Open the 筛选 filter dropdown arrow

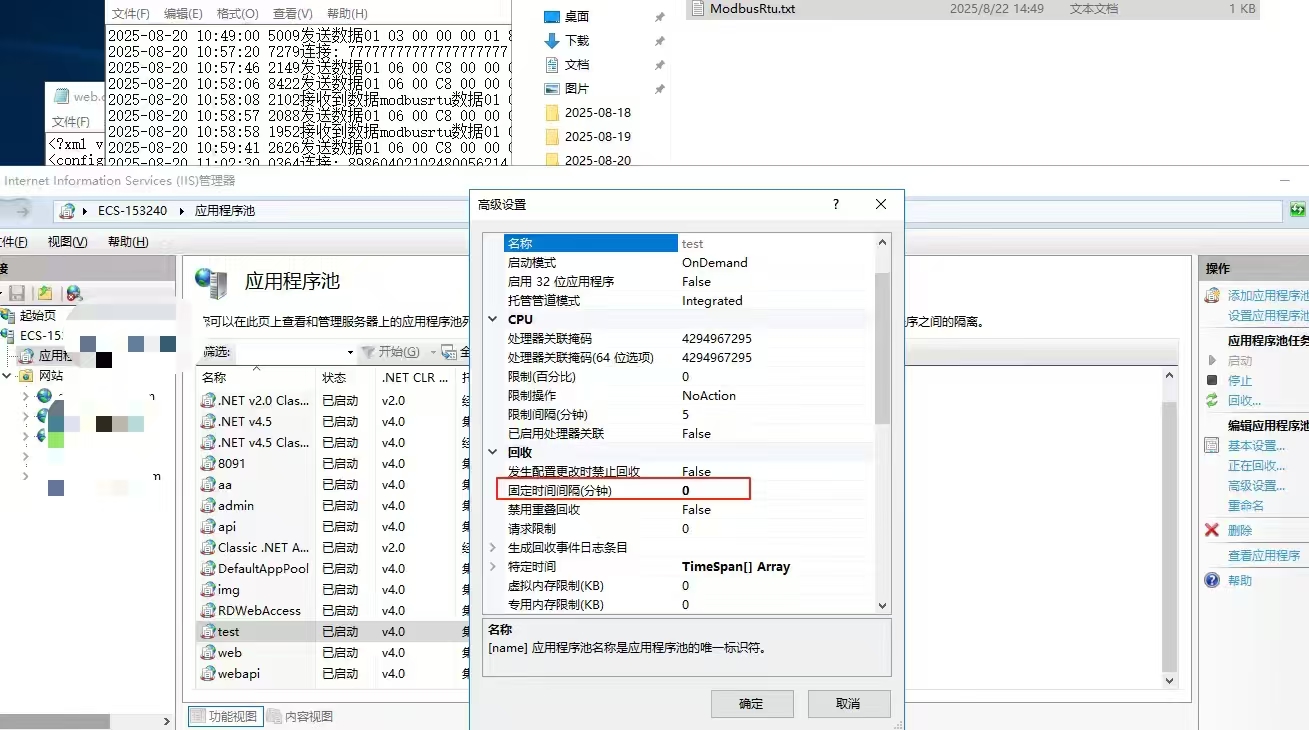(350, 352)
